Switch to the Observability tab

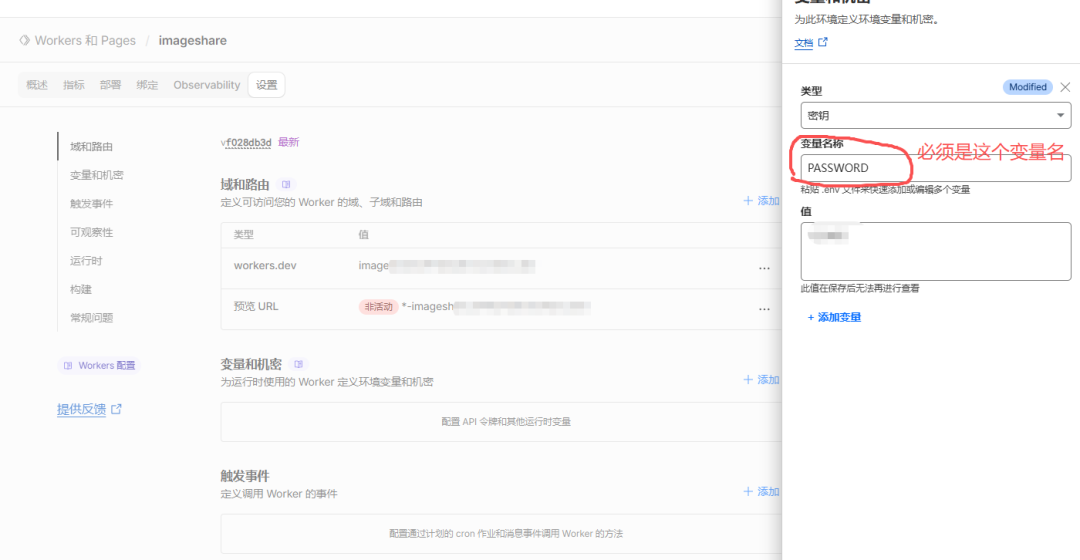(207, 86)
